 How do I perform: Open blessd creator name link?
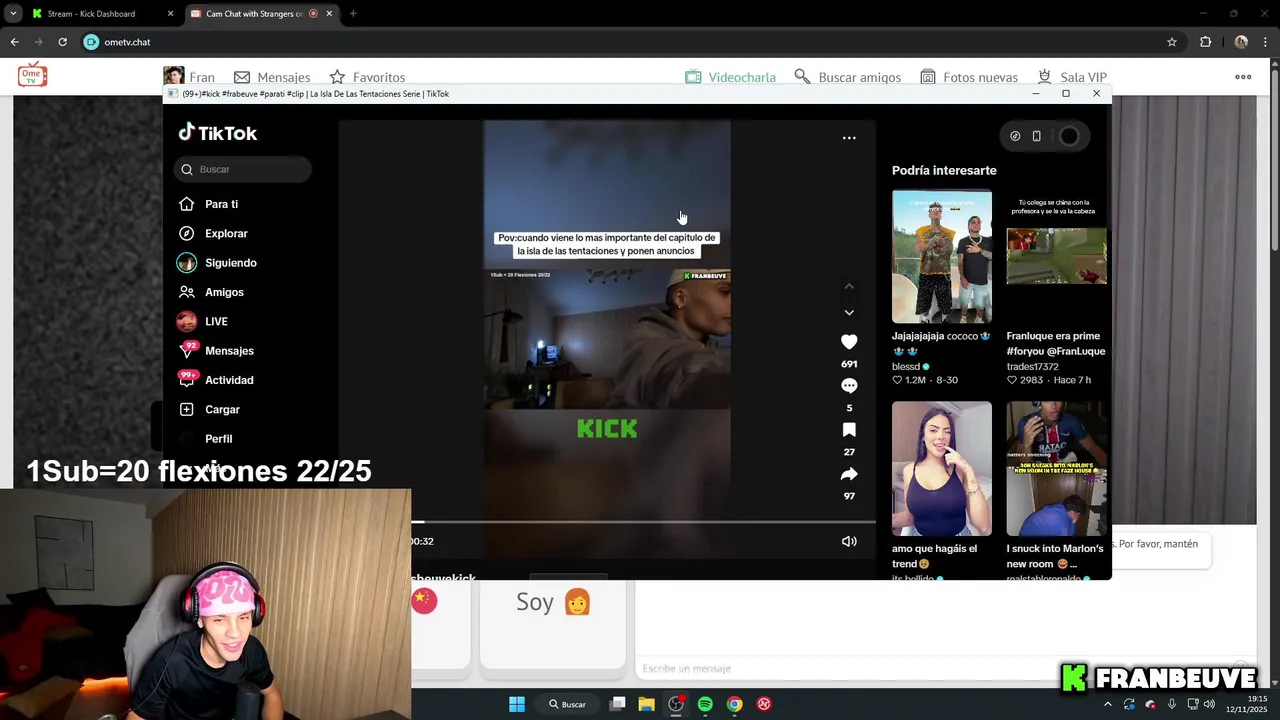tap(906, 367)
